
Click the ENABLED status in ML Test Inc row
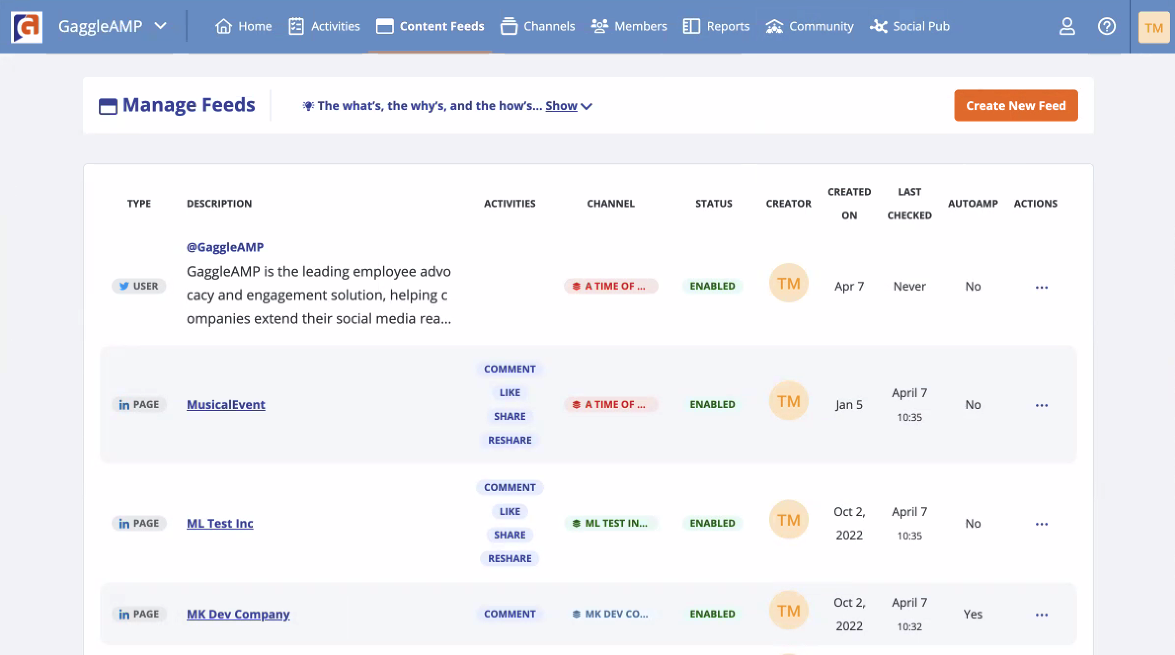coord(713,524)
